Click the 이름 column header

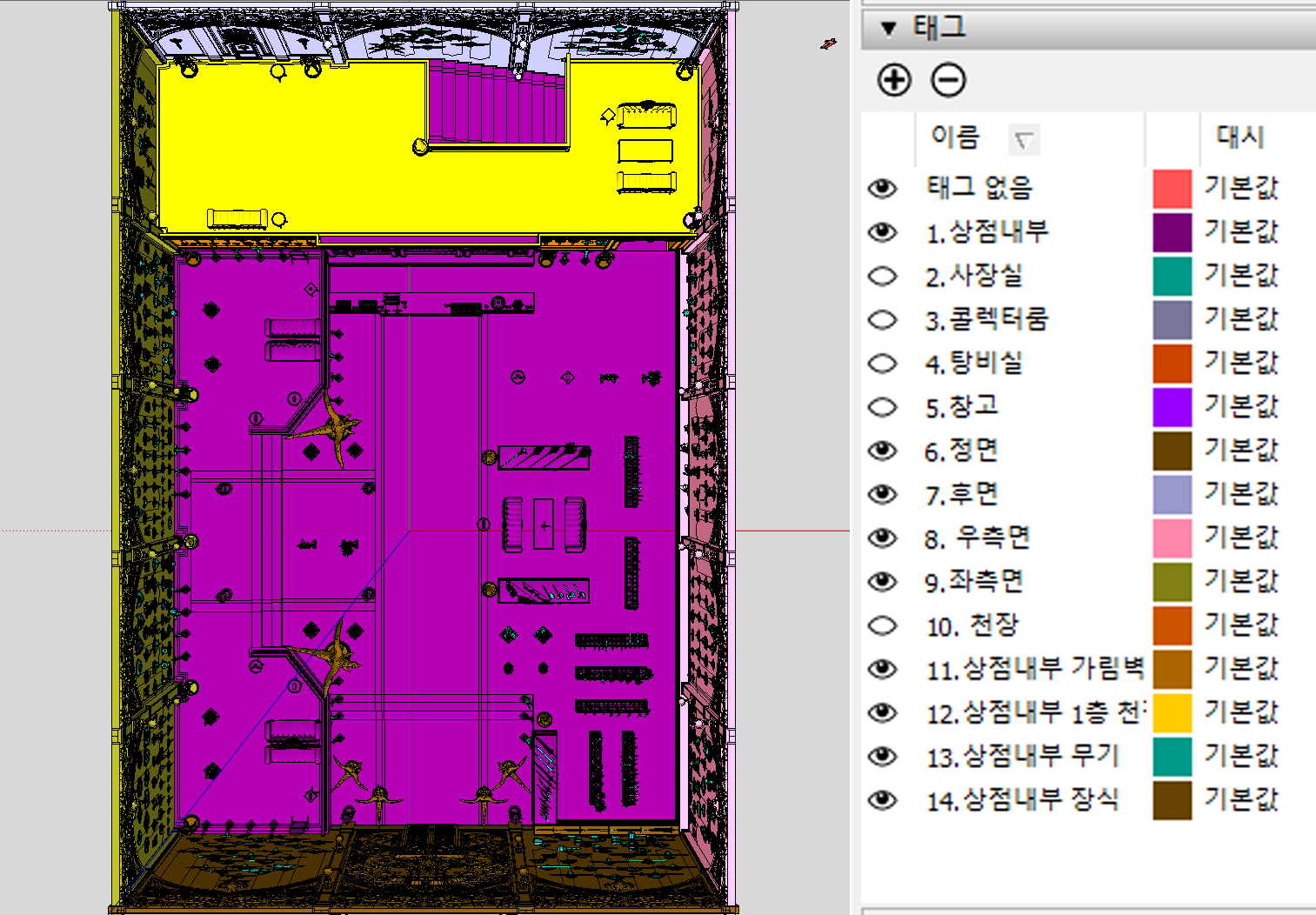[955, 137]
